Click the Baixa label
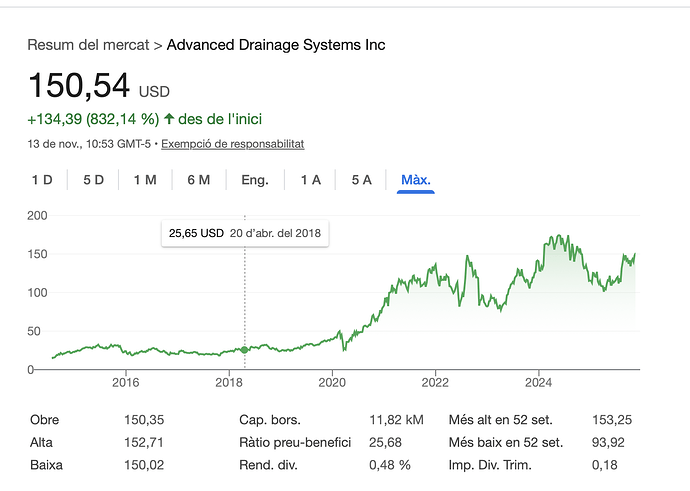This screenshot has width=690, height=491. [46, 465]
